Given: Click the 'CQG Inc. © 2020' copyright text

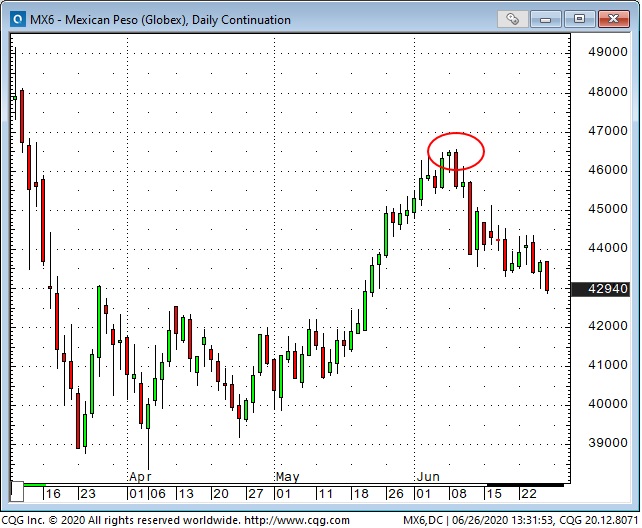Looking at the screenshot, I should coord(43,520).
